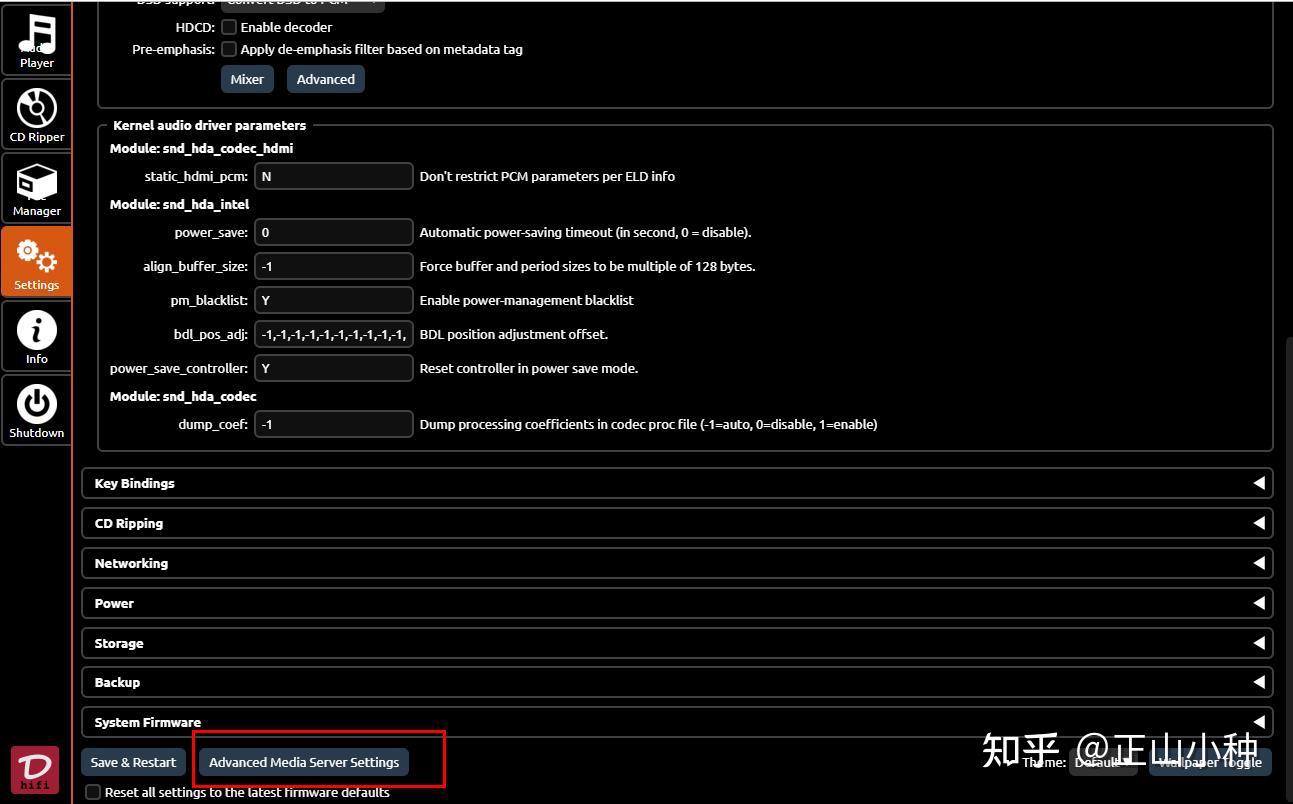
Task: Open the Manager panel
Action: 36,186
